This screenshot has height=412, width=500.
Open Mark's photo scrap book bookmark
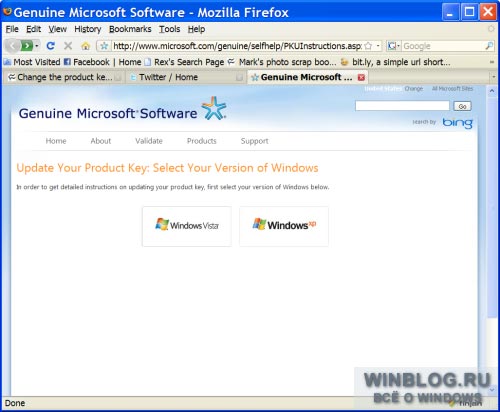tap(282, 62)
